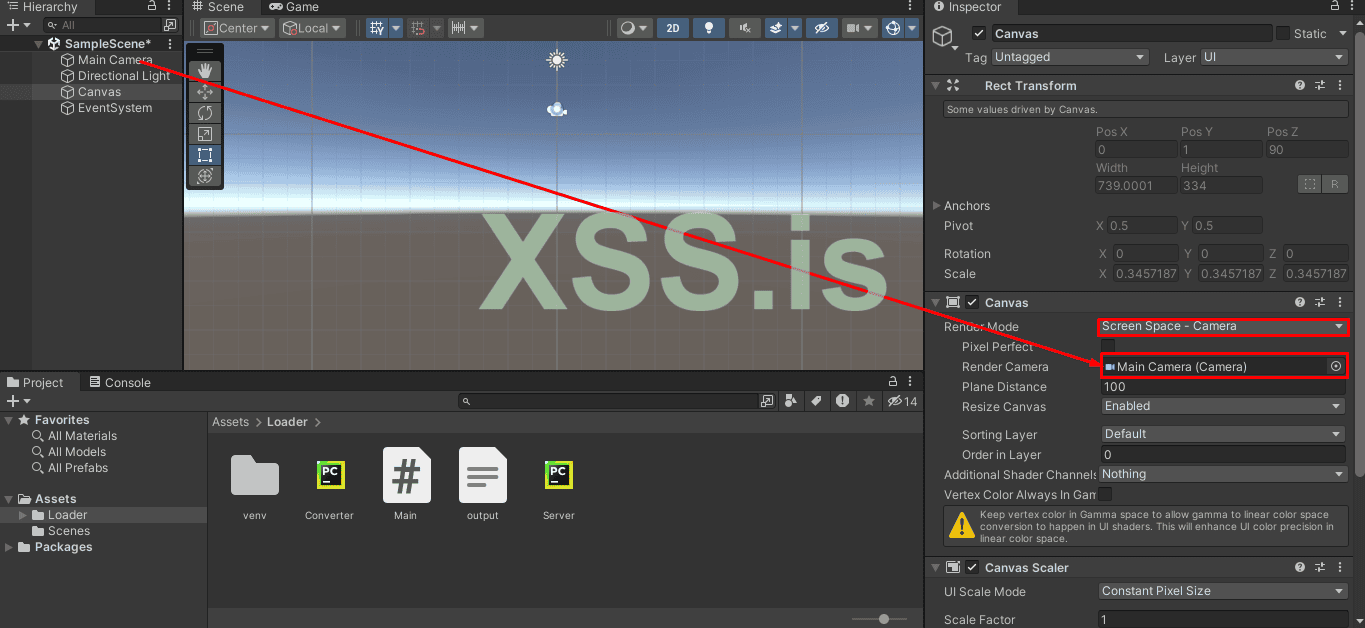Open Tag dropdown showing Untagged
The height and width of the screenshot is (628, 1365).
tap(1070, 57)
